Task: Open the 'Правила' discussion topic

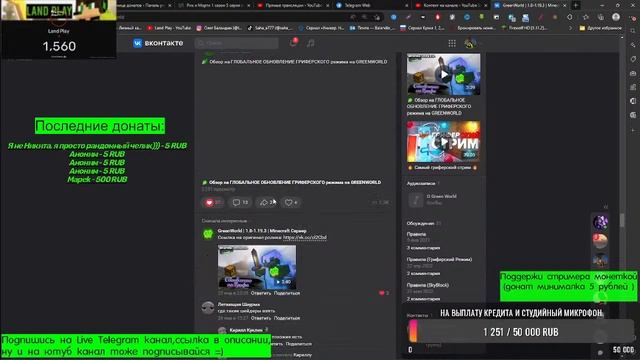Action: tap(416, 234)
